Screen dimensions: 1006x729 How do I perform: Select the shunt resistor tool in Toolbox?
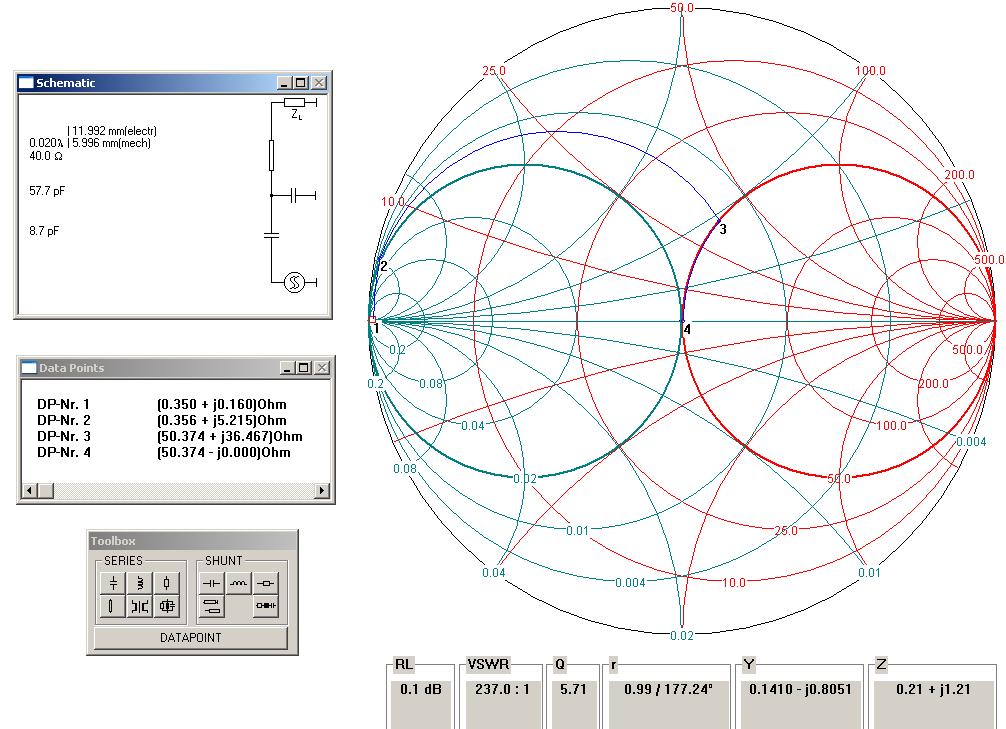pyautogui.click(x=266, y=583)
